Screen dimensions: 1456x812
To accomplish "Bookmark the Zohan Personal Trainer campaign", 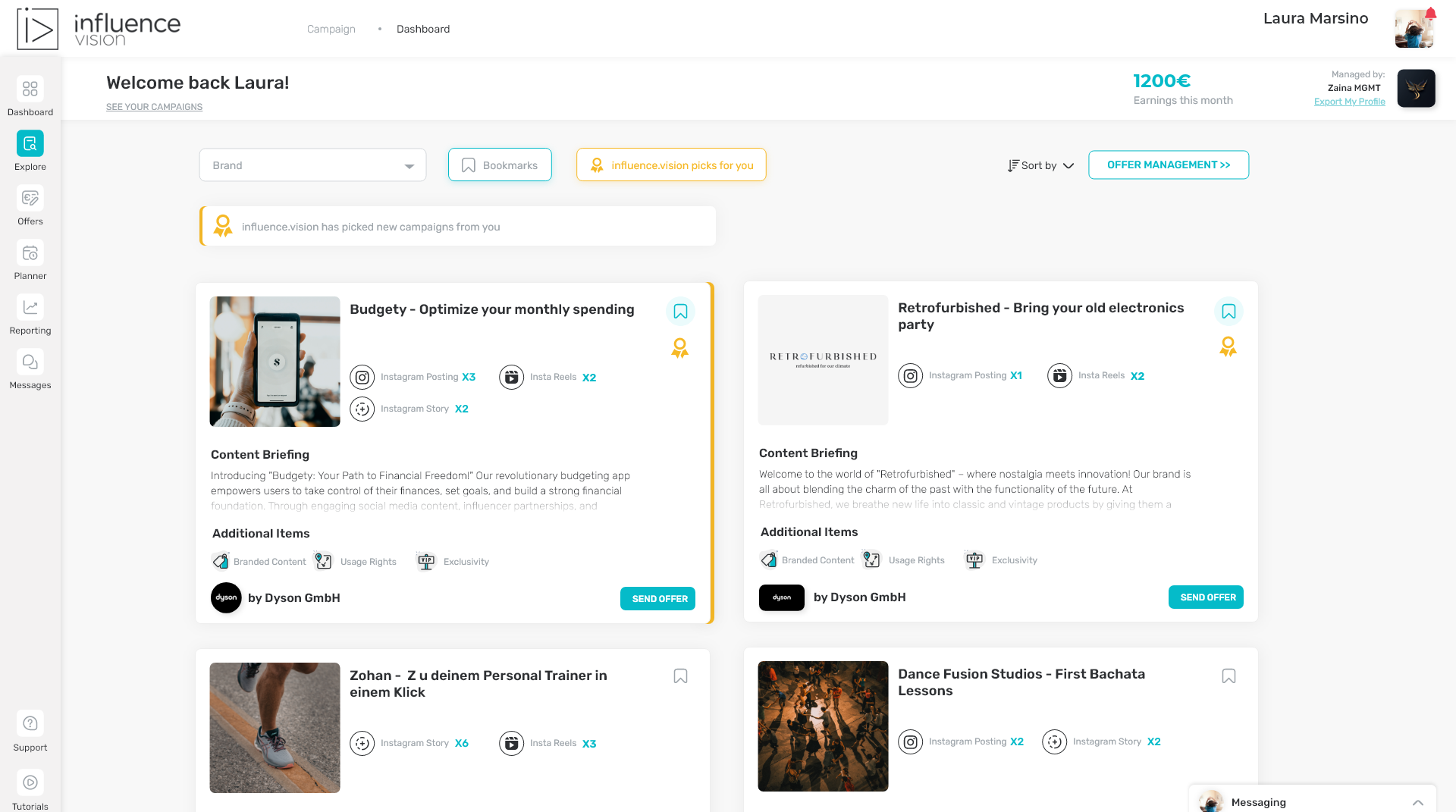I will coord(680,676).
